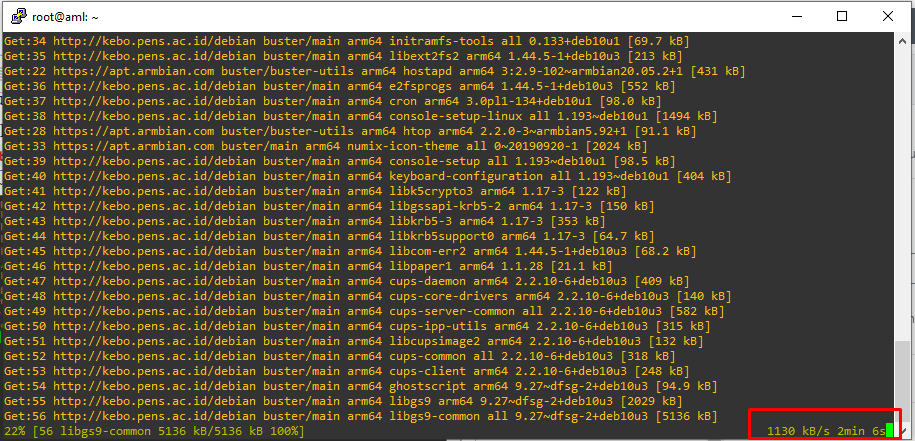Image resolution: width=915 pixels, height=441 pixels.
Task: Close the root@aml terminal session
Action: (x=889, y=16)
